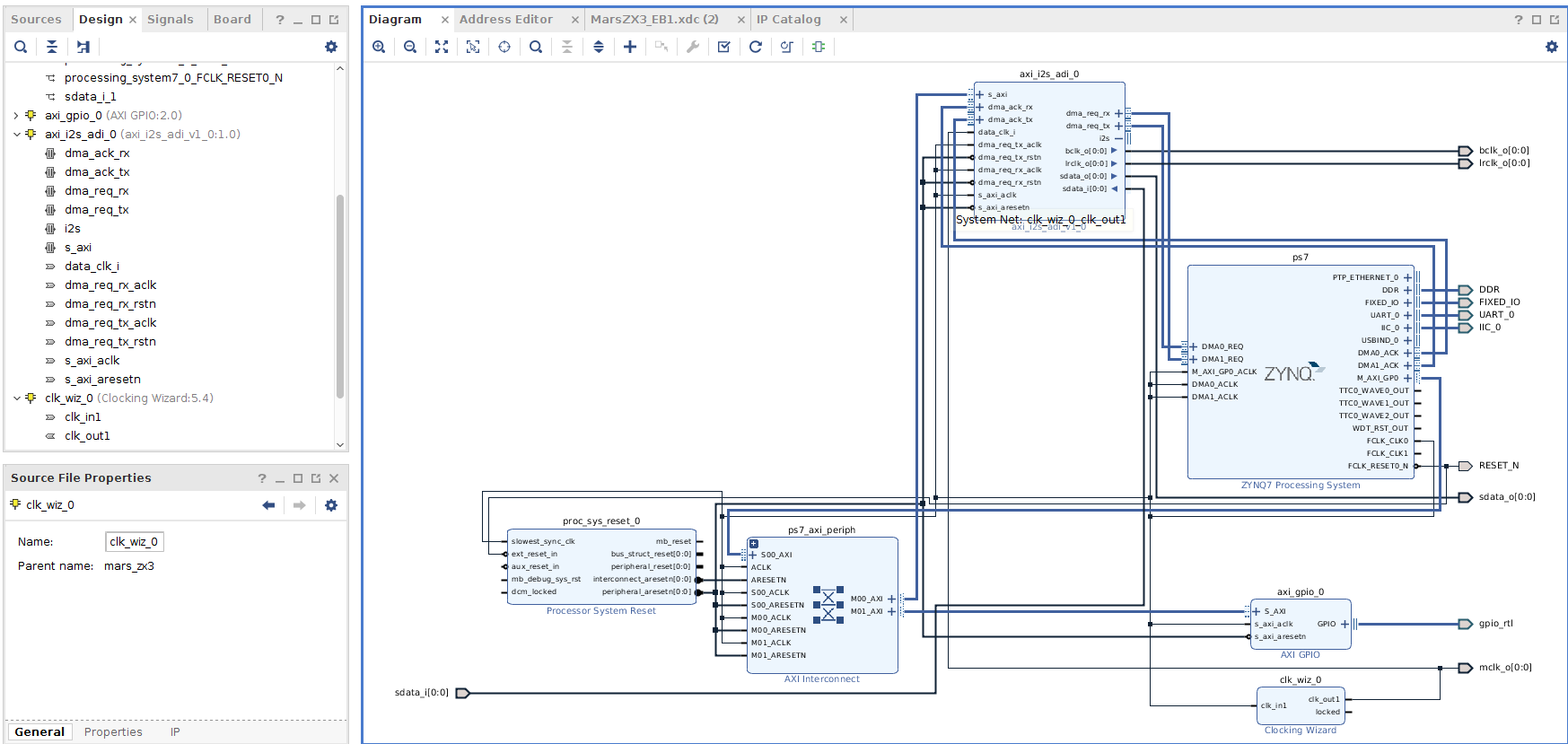This screenshot has height=744, width=1568.
Task: Click the Design tree vertical scrollbar
Action: tap(340, 296)
